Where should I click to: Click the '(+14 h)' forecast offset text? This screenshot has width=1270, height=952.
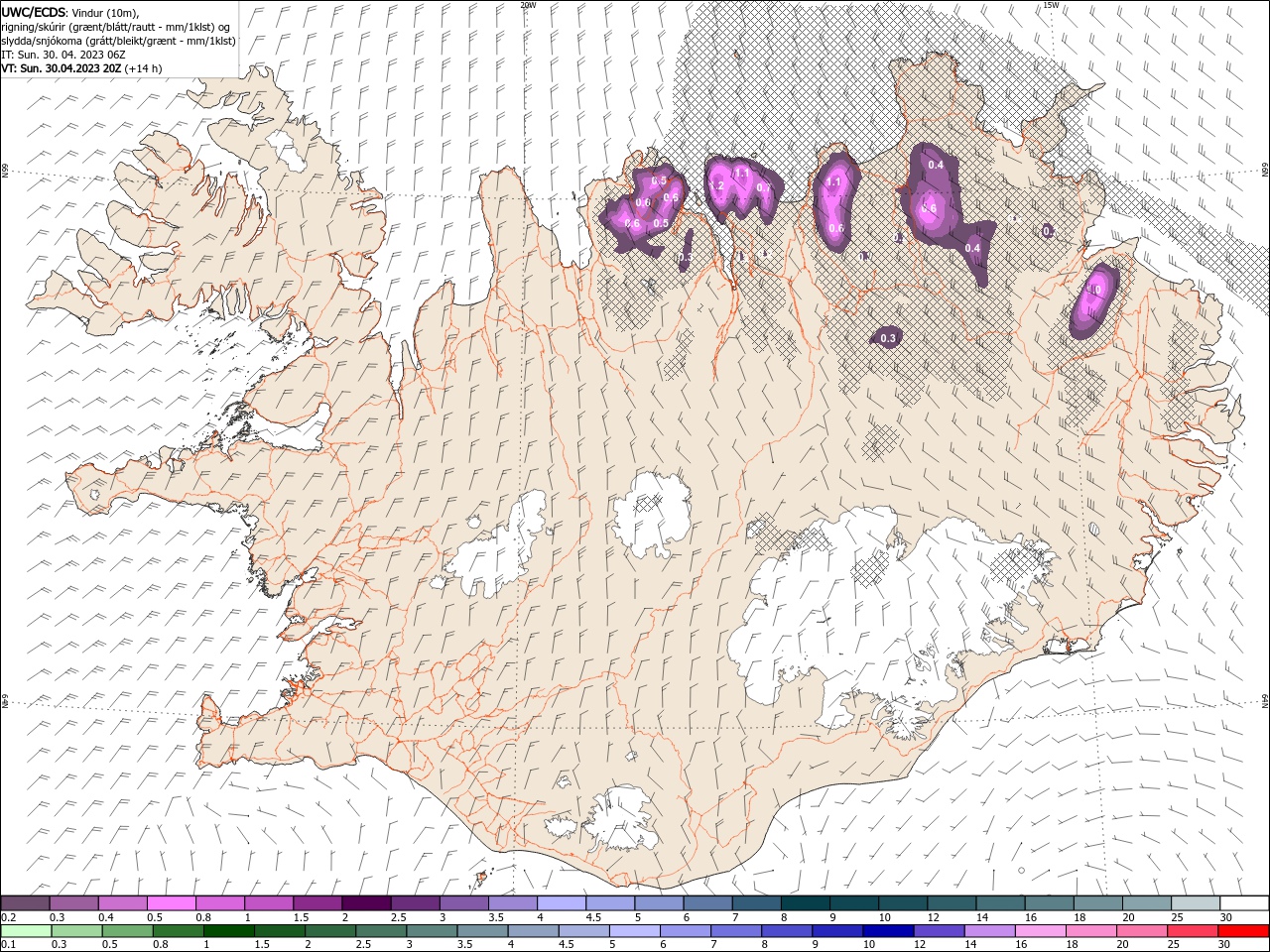(x=144, y=68)
